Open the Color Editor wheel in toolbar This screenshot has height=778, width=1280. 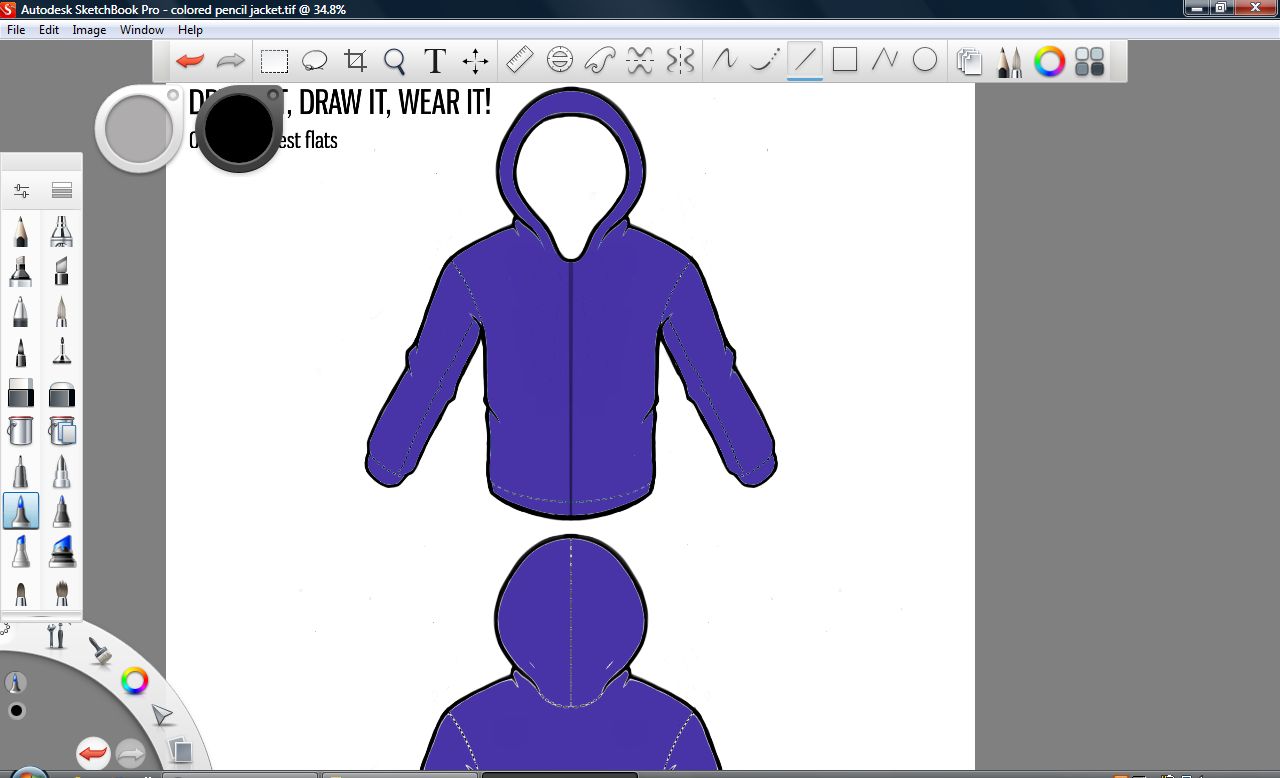click(1049, 62)
